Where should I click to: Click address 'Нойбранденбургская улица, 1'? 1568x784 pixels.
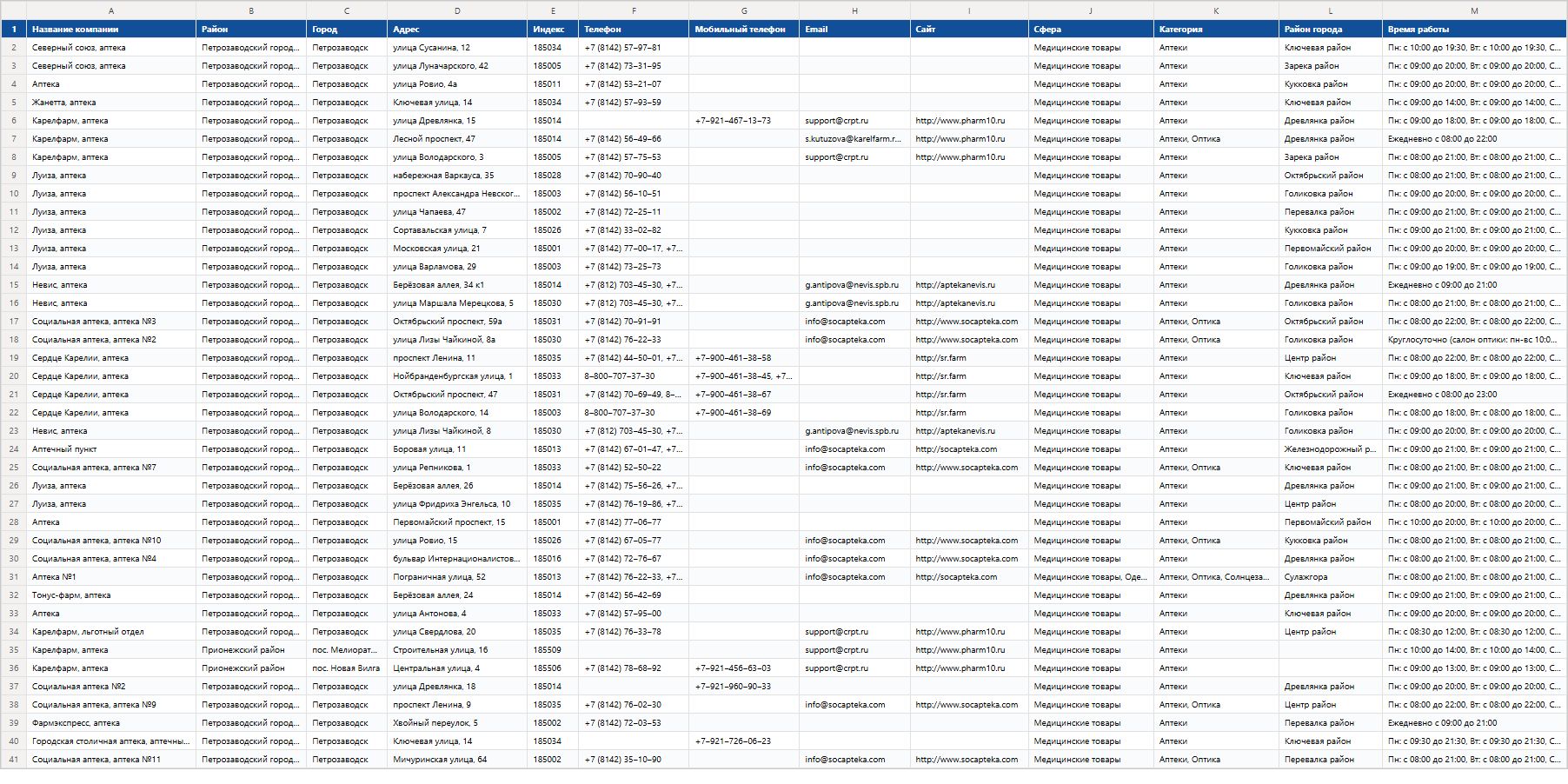pyautogui.click(x=457, y=376)
